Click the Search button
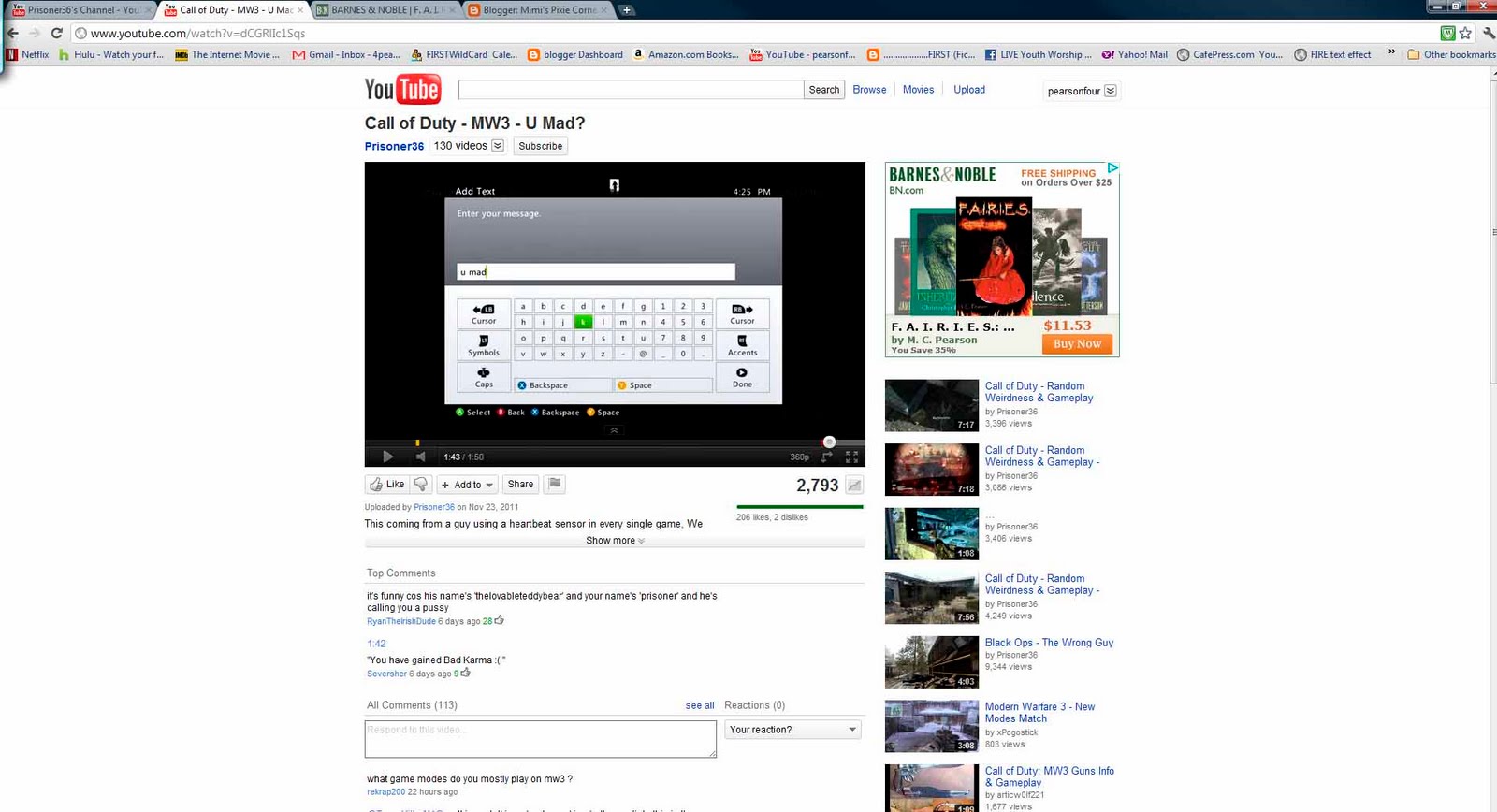Viewport: 1497px width, 812px height. pos(824,90)
